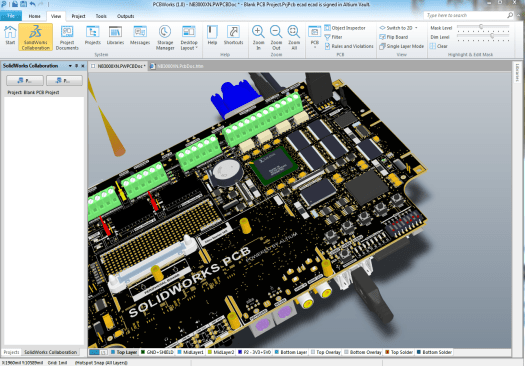Click the Open document icon in quick access toolbar
The width and height of the screenshot is (525, 366).
point(15,4)
